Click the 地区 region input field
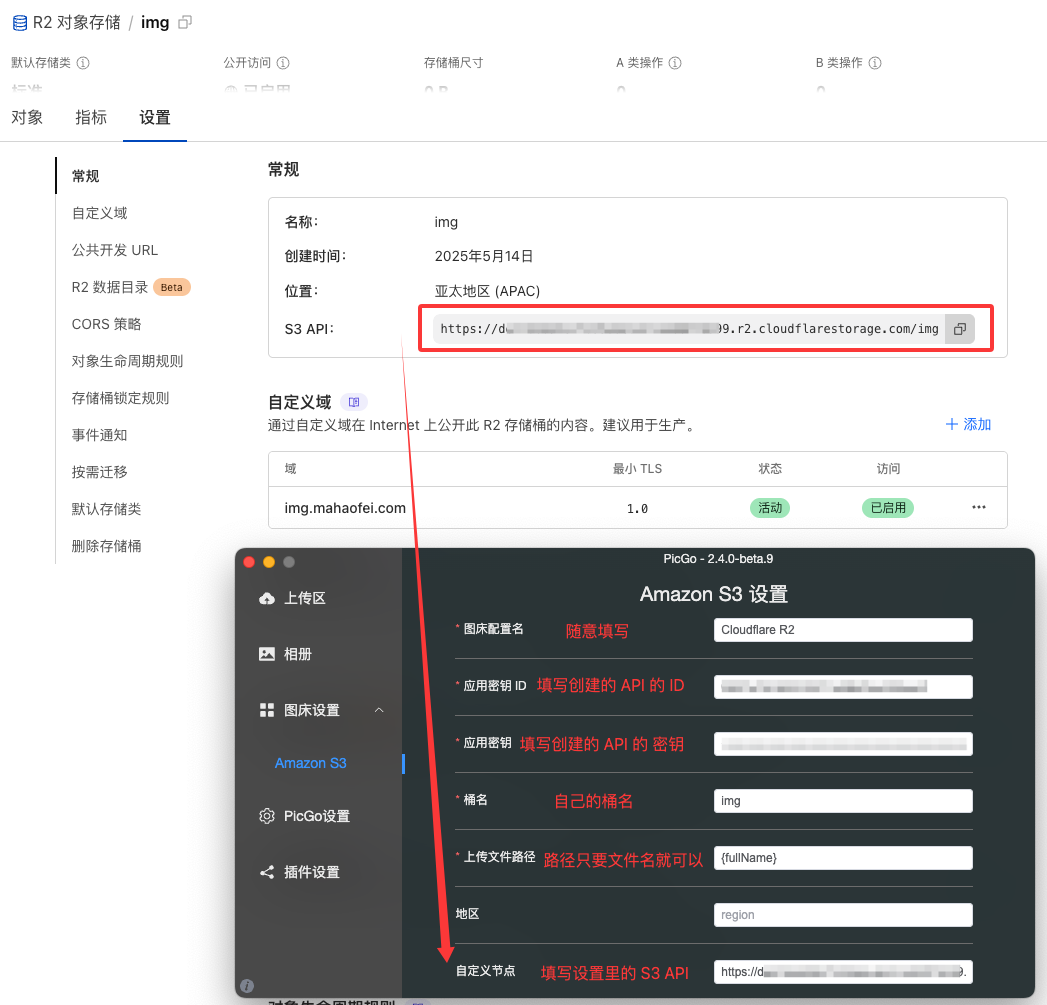 point(843,915)
